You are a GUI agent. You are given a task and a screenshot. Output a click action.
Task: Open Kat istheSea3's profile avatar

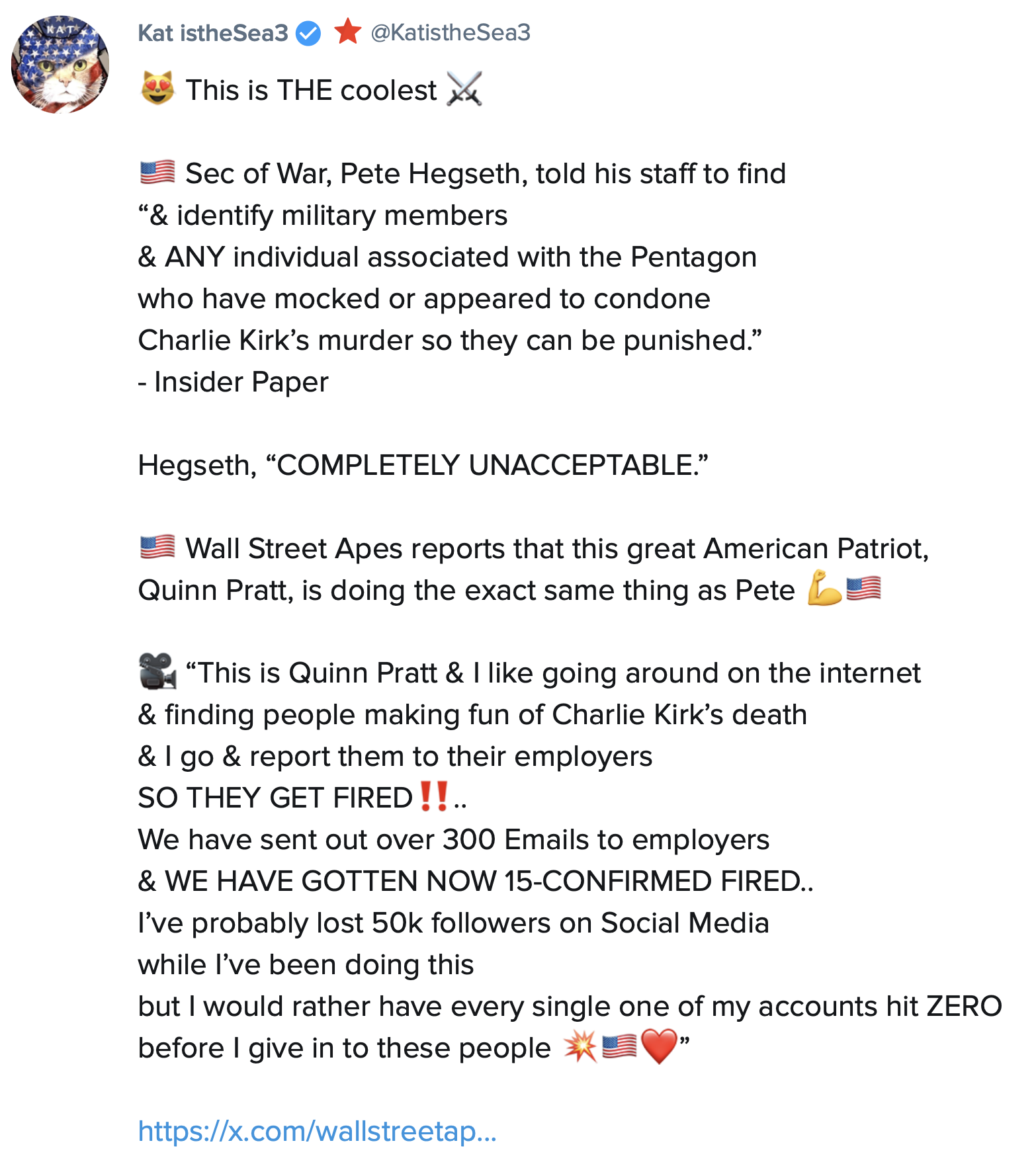click(60, 65)
